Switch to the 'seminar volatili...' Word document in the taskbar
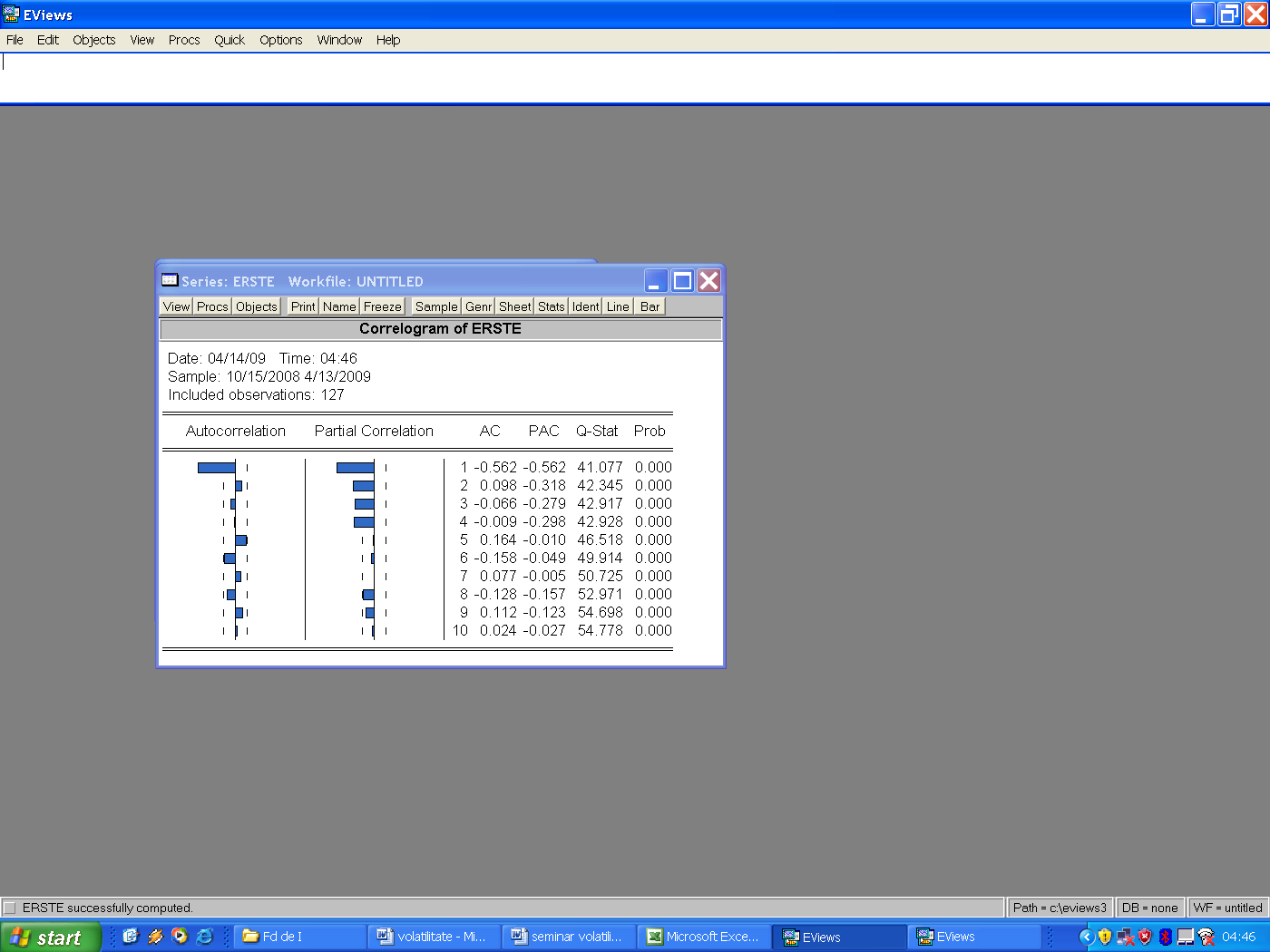This screenshot has height=952, width=1270. 570,937
